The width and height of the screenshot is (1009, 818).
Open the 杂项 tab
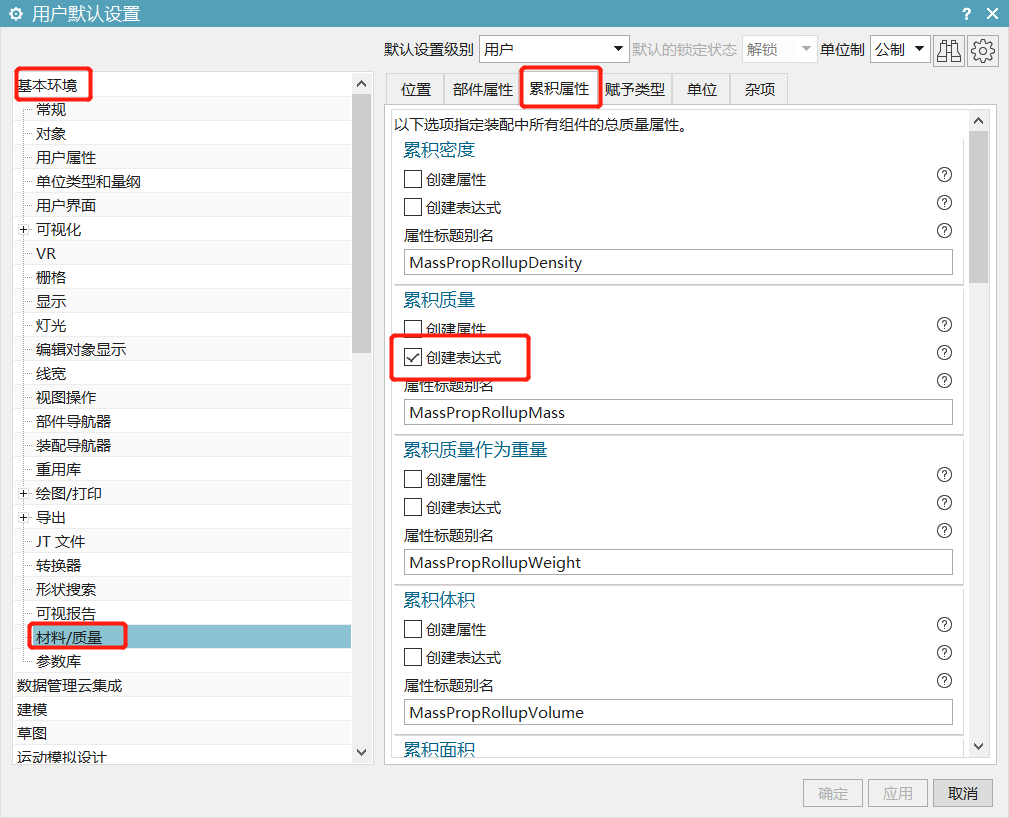tap(759, 89)
